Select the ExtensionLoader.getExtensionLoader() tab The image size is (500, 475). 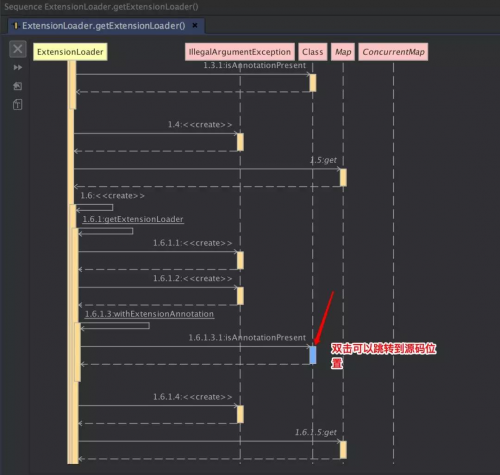tap(103, 26)
